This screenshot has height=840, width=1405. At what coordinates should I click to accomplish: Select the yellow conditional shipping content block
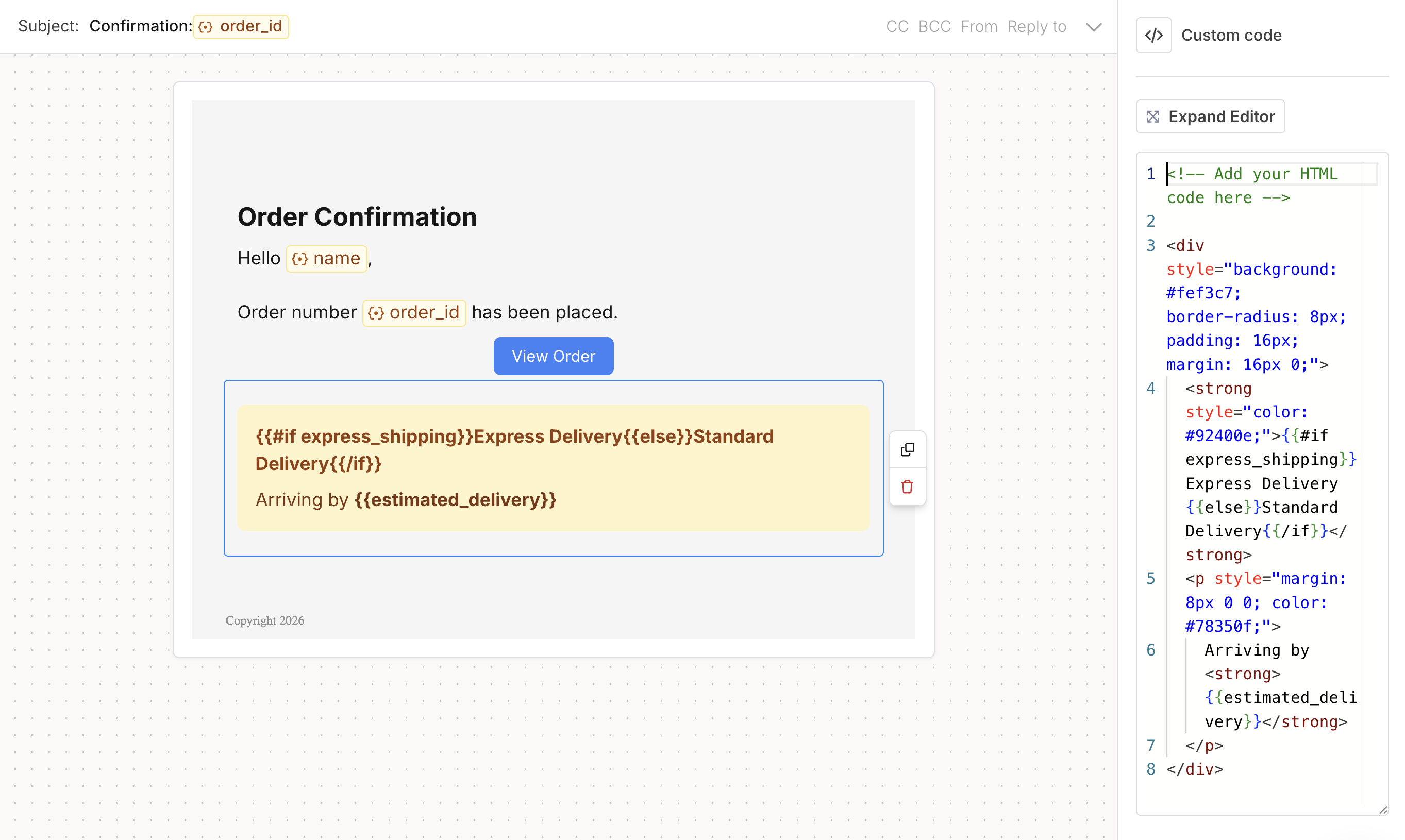pyautogui.click(x=553, y=467)
